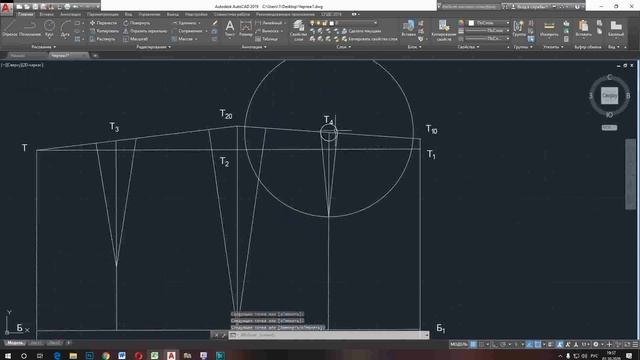Viewport: 640px width, 360px height.
Task: Open the Массив (Array) dropdown arrow
Action: point(196,39)
